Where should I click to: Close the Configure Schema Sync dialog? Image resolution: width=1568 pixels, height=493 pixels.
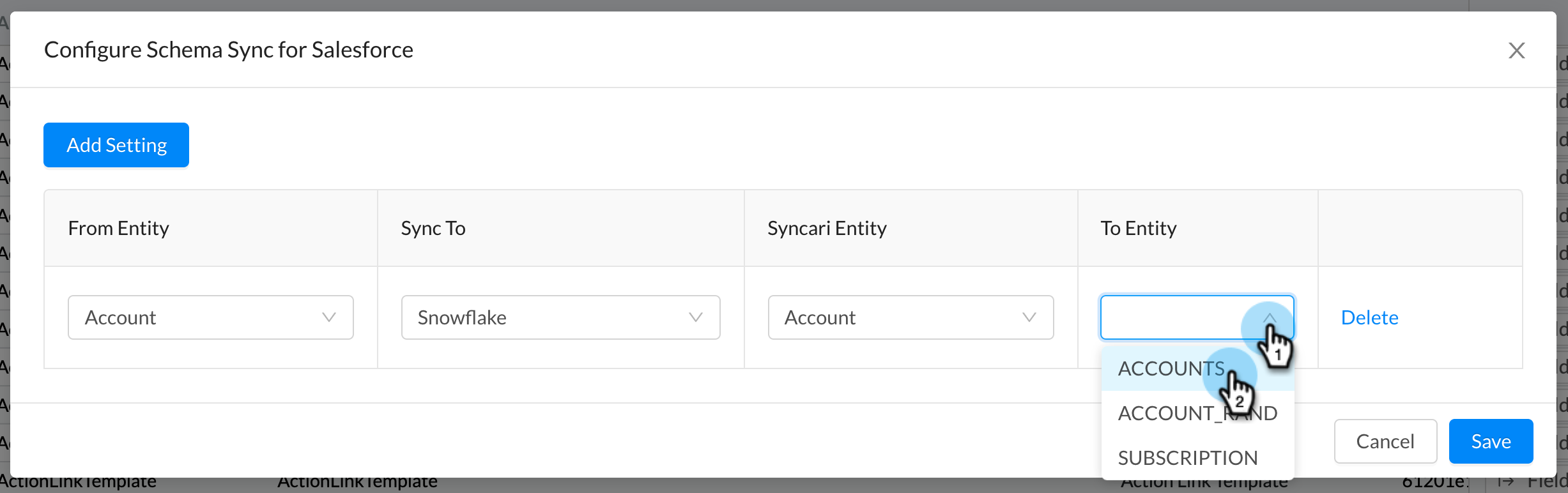1517,50
